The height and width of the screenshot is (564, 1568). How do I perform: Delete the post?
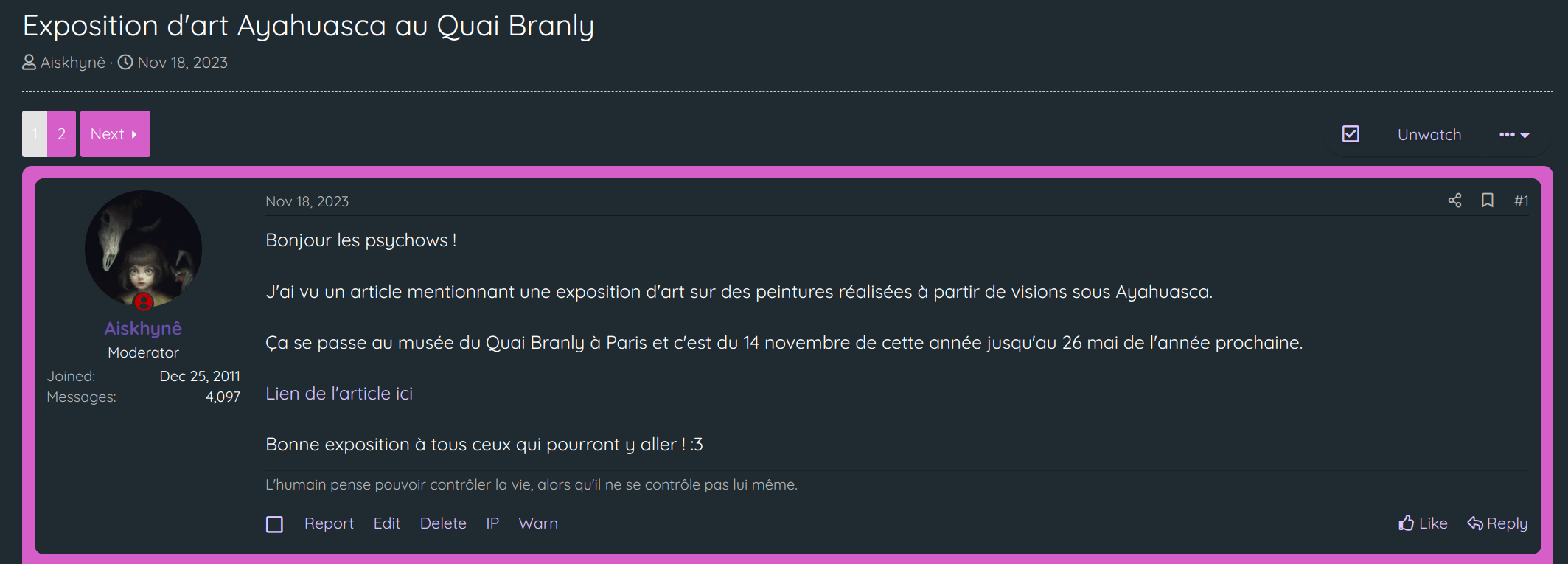[443, 523]
